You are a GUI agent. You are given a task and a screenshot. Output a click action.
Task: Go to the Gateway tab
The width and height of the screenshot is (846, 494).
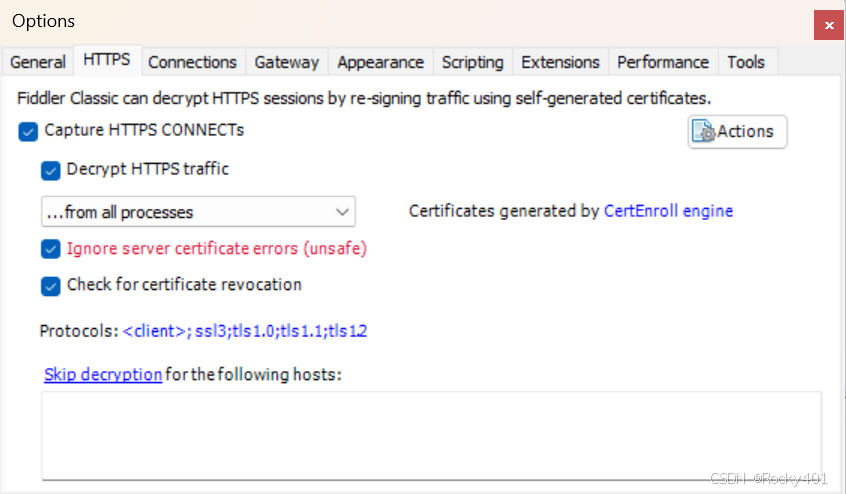pos(286,62)
